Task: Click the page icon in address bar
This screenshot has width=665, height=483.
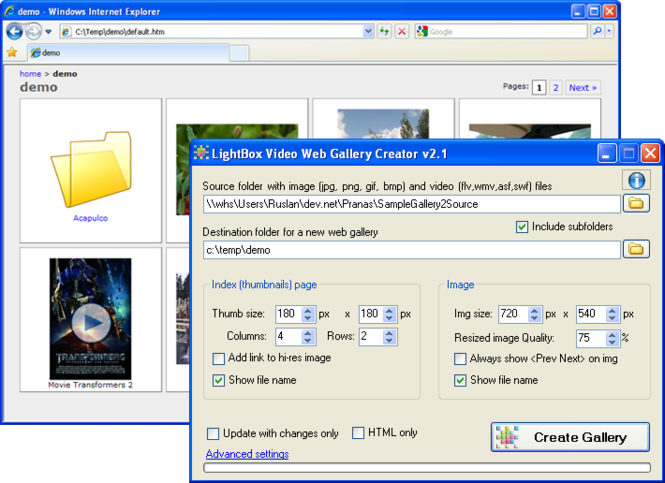Action: click(67, 31)
